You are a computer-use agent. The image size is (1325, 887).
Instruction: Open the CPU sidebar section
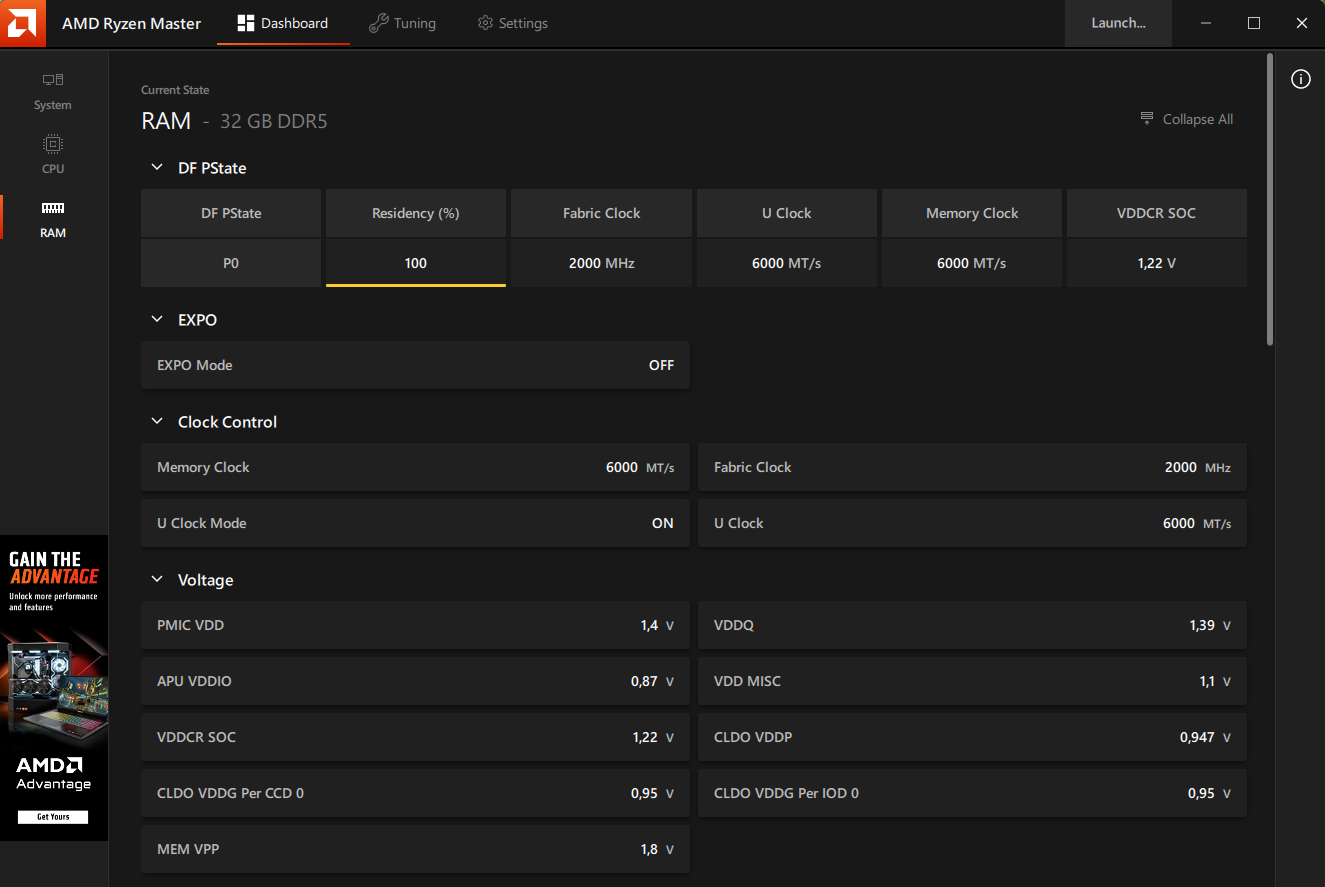[x=53, y=154]
